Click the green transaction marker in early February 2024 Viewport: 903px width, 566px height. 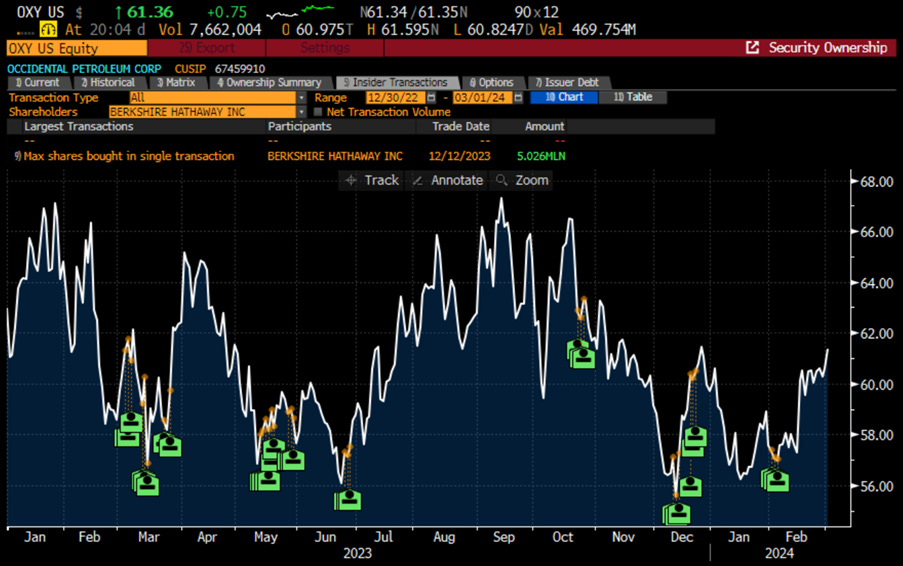pyautogui.click(x=775, y=480)
